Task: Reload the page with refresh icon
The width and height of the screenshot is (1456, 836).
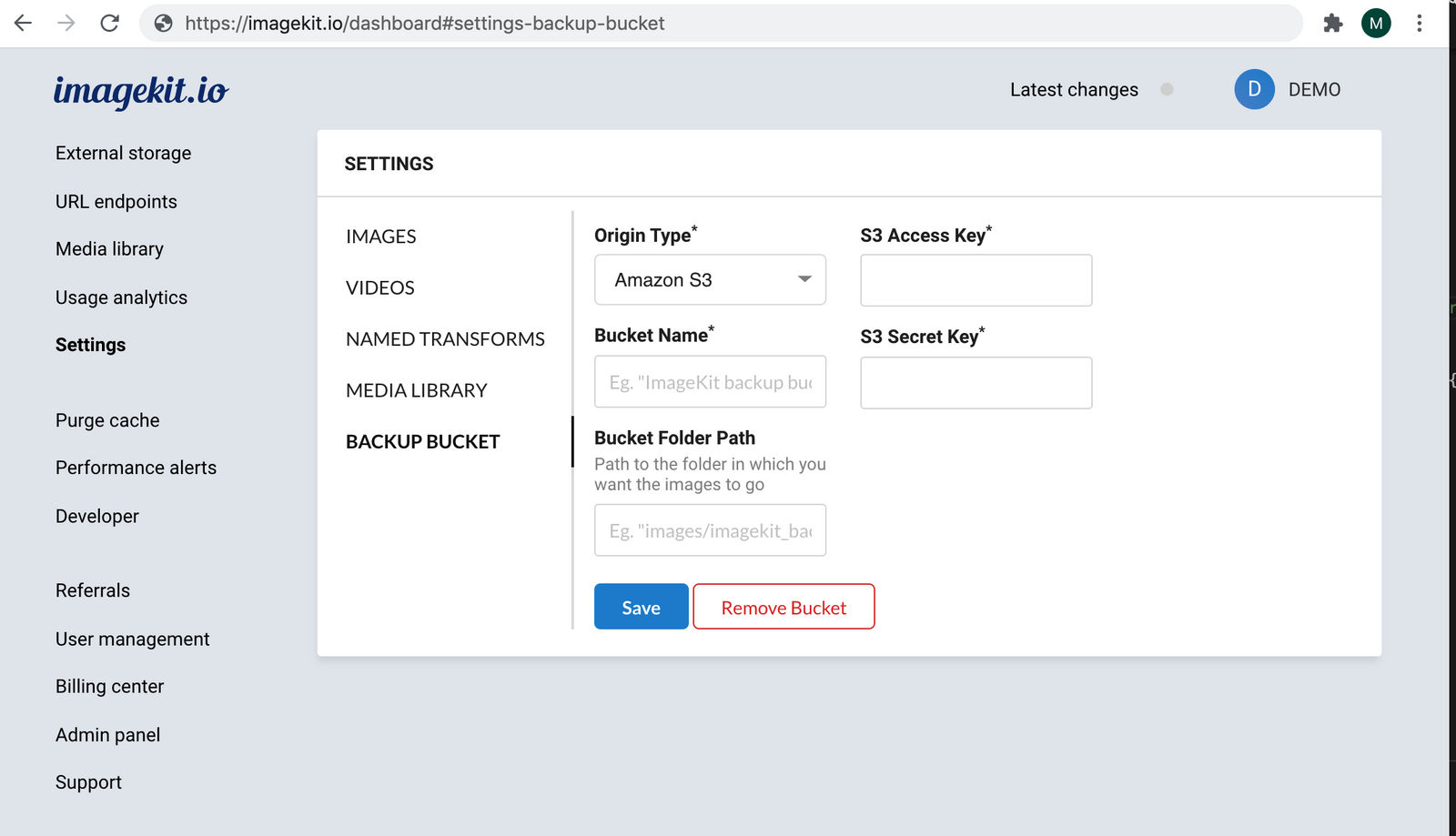Action: coord(109,23)
